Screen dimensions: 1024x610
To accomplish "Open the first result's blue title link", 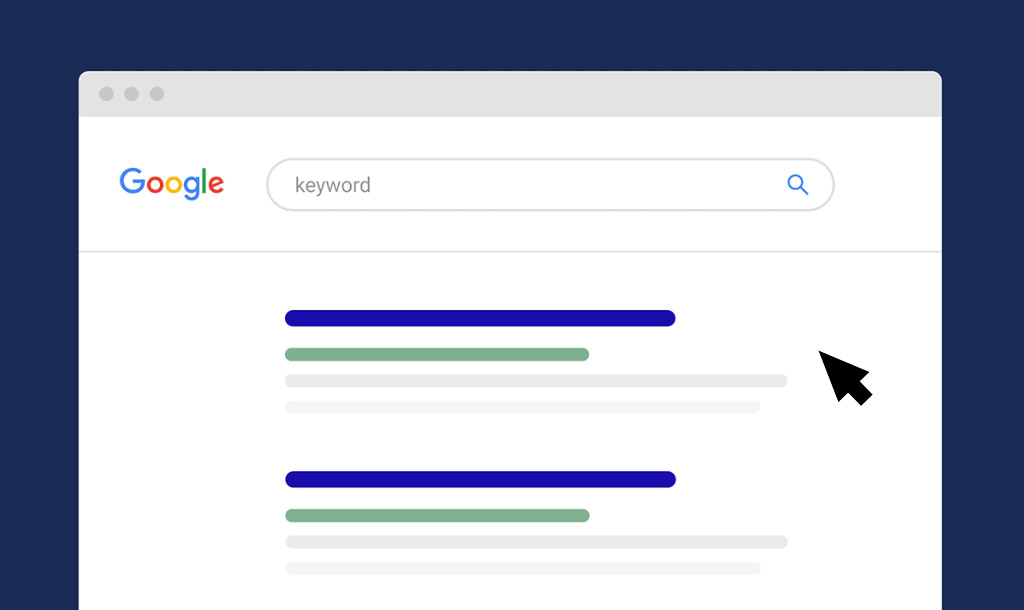I will (480, 318).
